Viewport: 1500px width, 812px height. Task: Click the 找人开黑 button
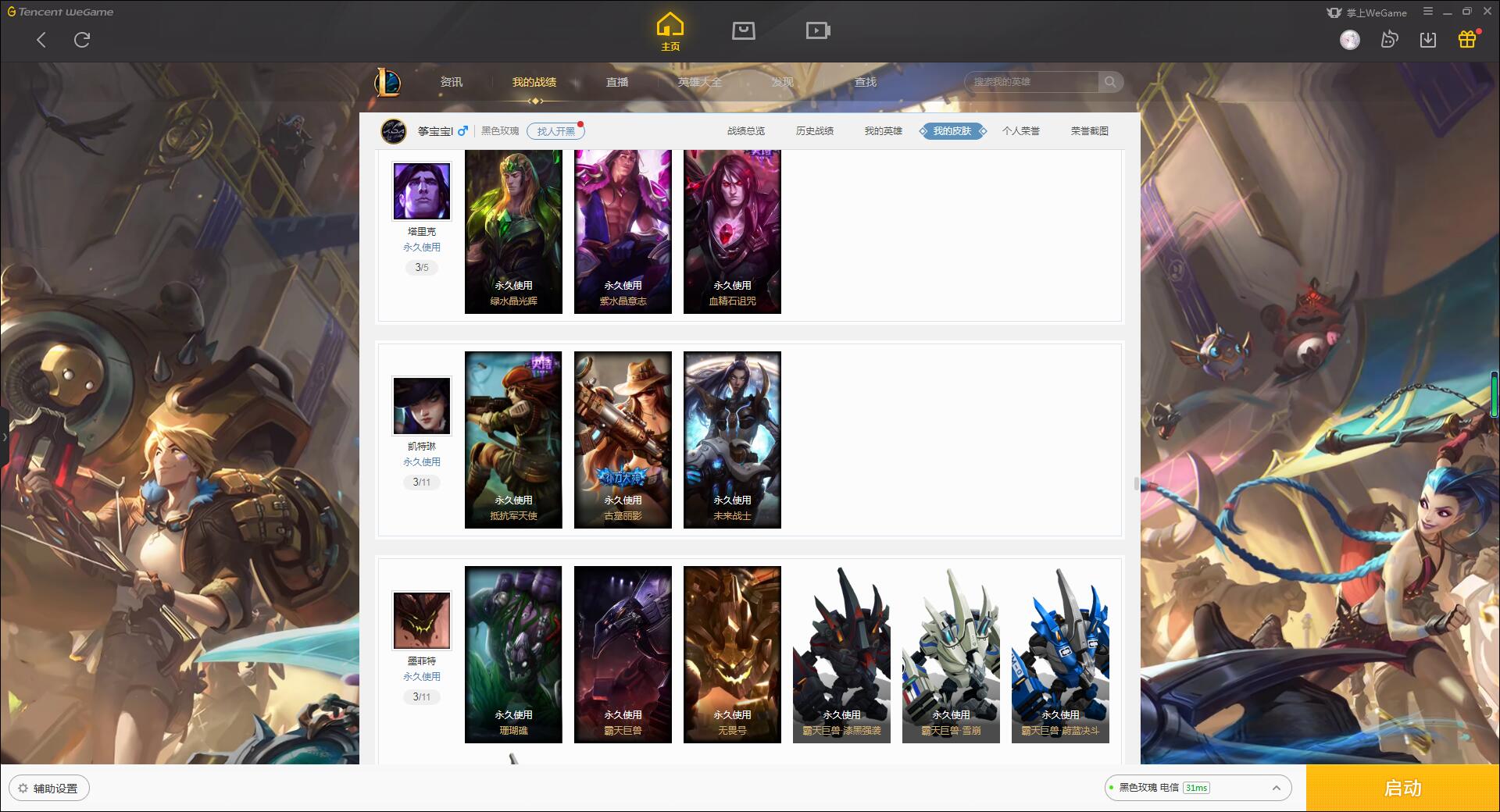(555, 131)
